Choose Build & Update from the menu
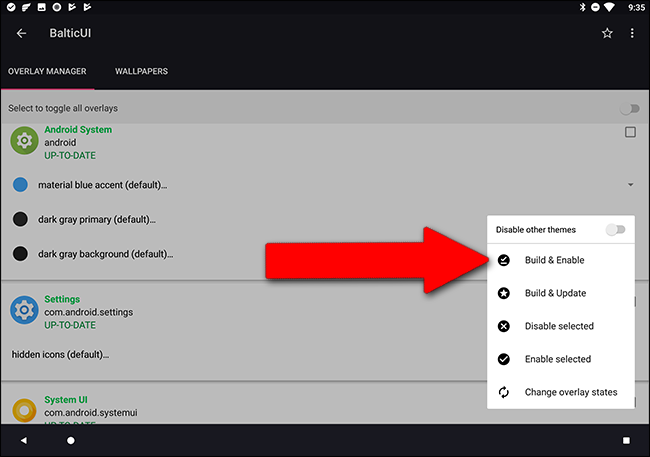 [561, 293]
